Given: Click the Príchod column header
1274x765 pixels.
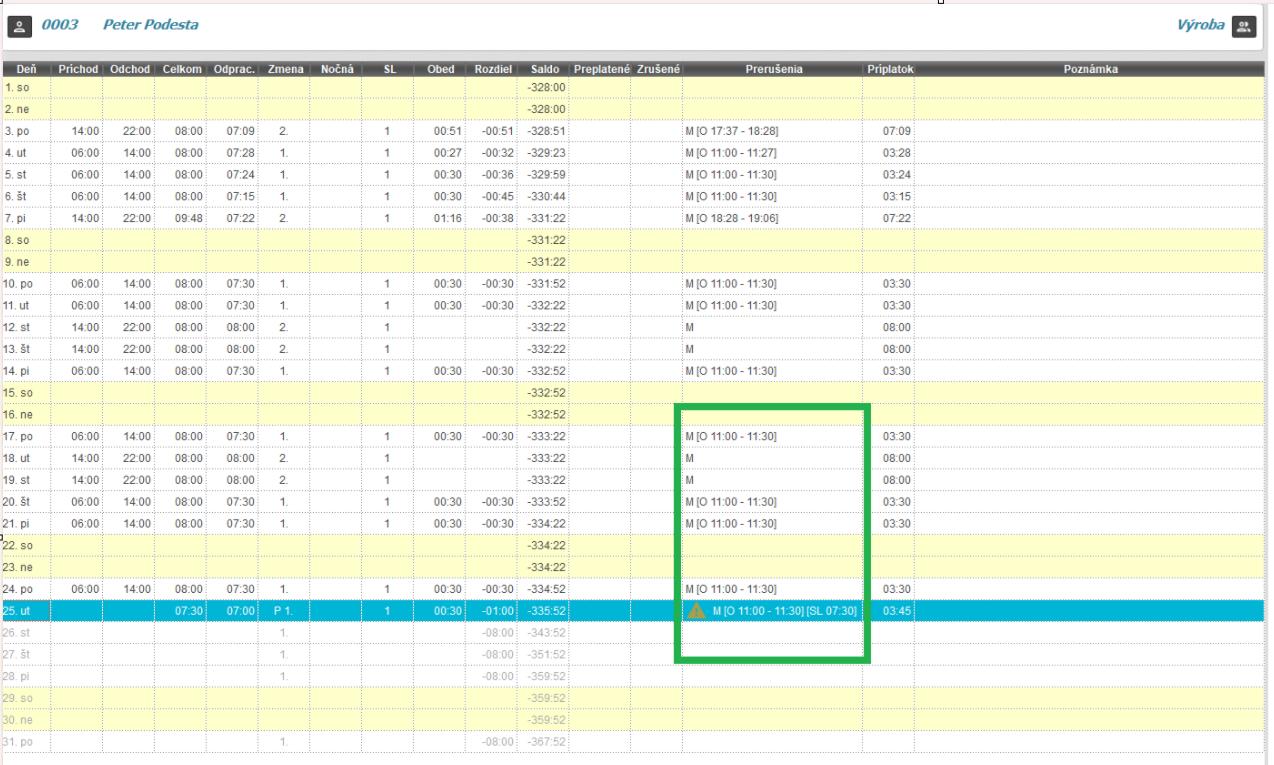Looking at the screenshot, I should pos(78,69).
